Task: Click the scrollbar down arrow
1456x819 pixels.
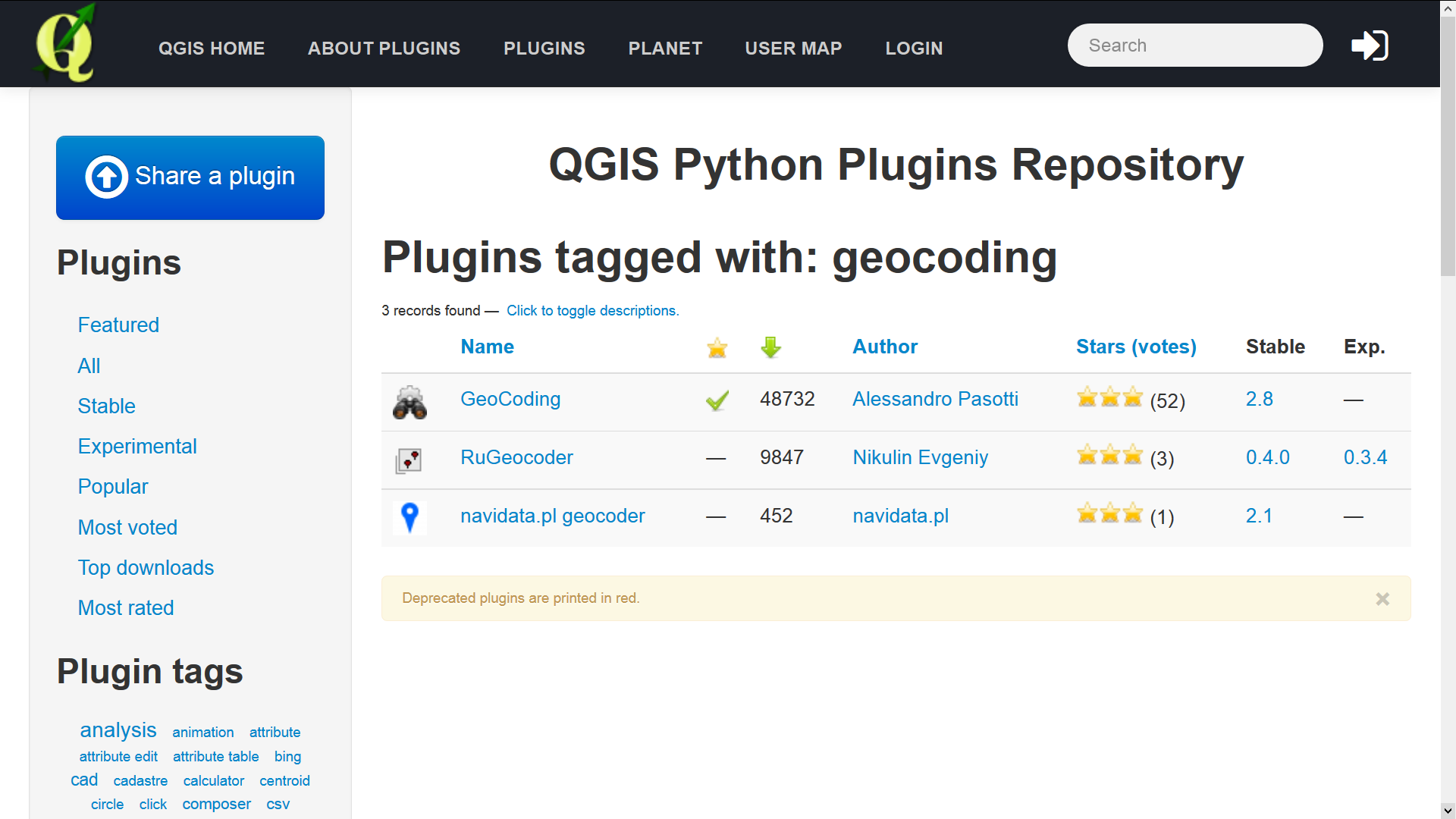Action: pos(1448,811)
